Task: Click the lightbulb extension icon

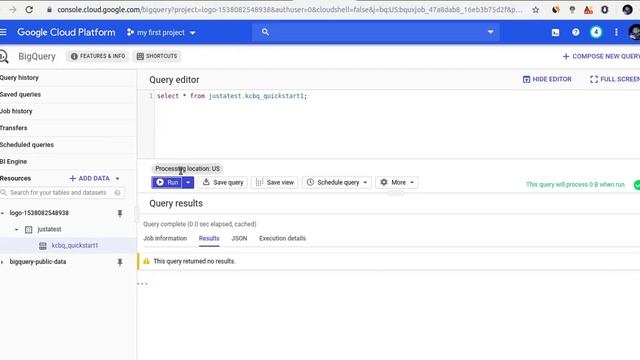Action: [572, 10]
